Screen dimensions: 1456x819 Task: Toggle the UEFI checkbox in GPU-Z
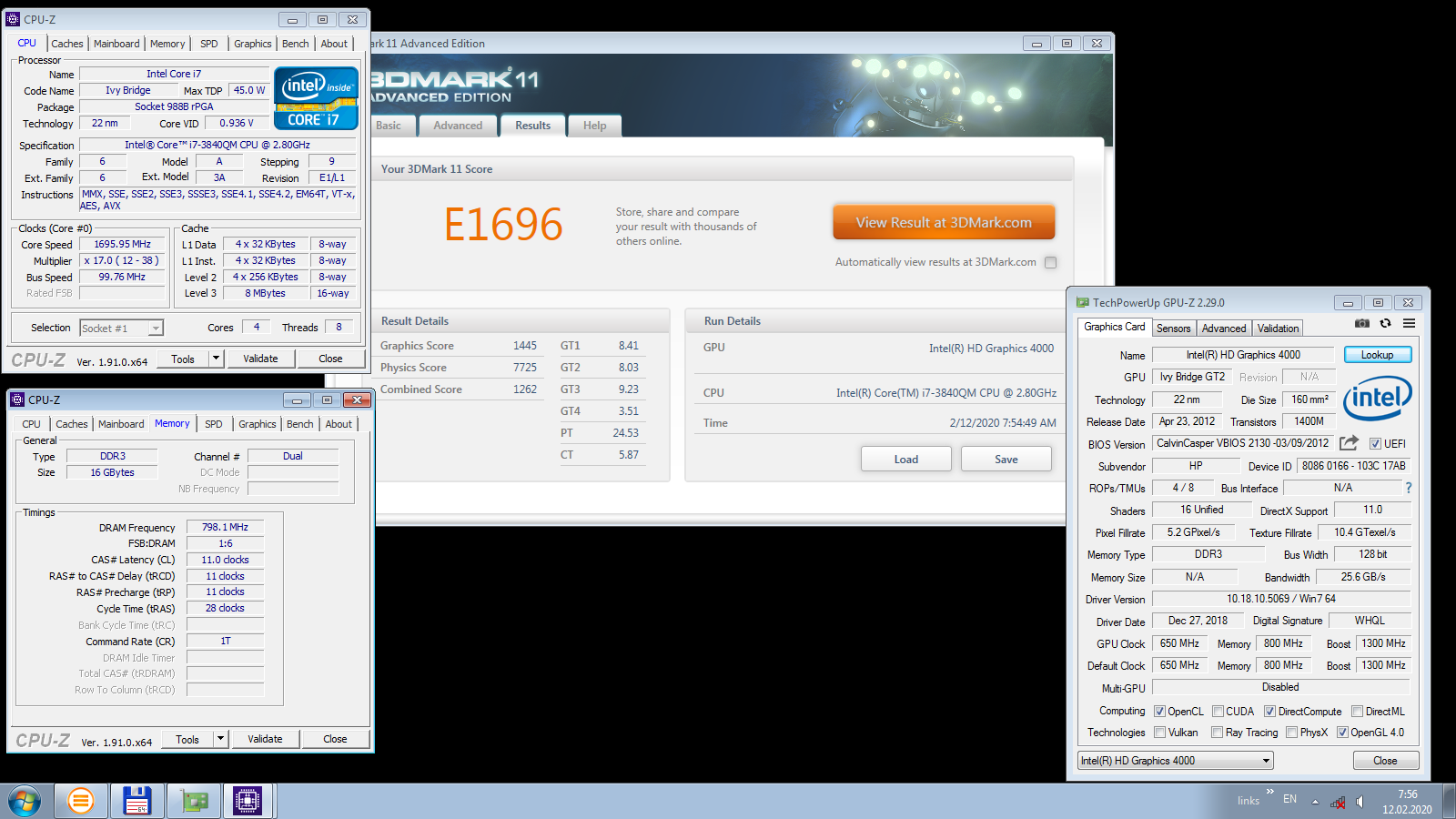(1375, 444)
